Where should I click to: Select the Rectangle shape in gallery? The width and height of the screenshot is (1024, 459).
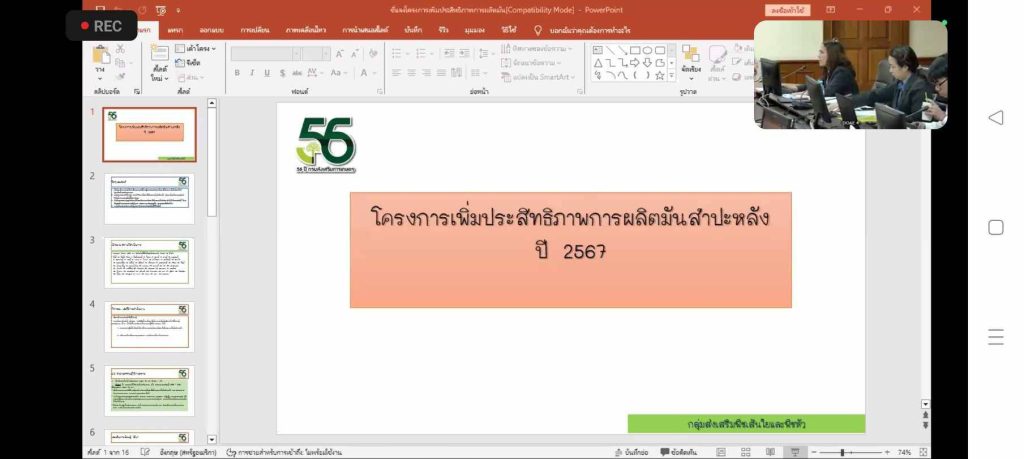coord(635,50)
